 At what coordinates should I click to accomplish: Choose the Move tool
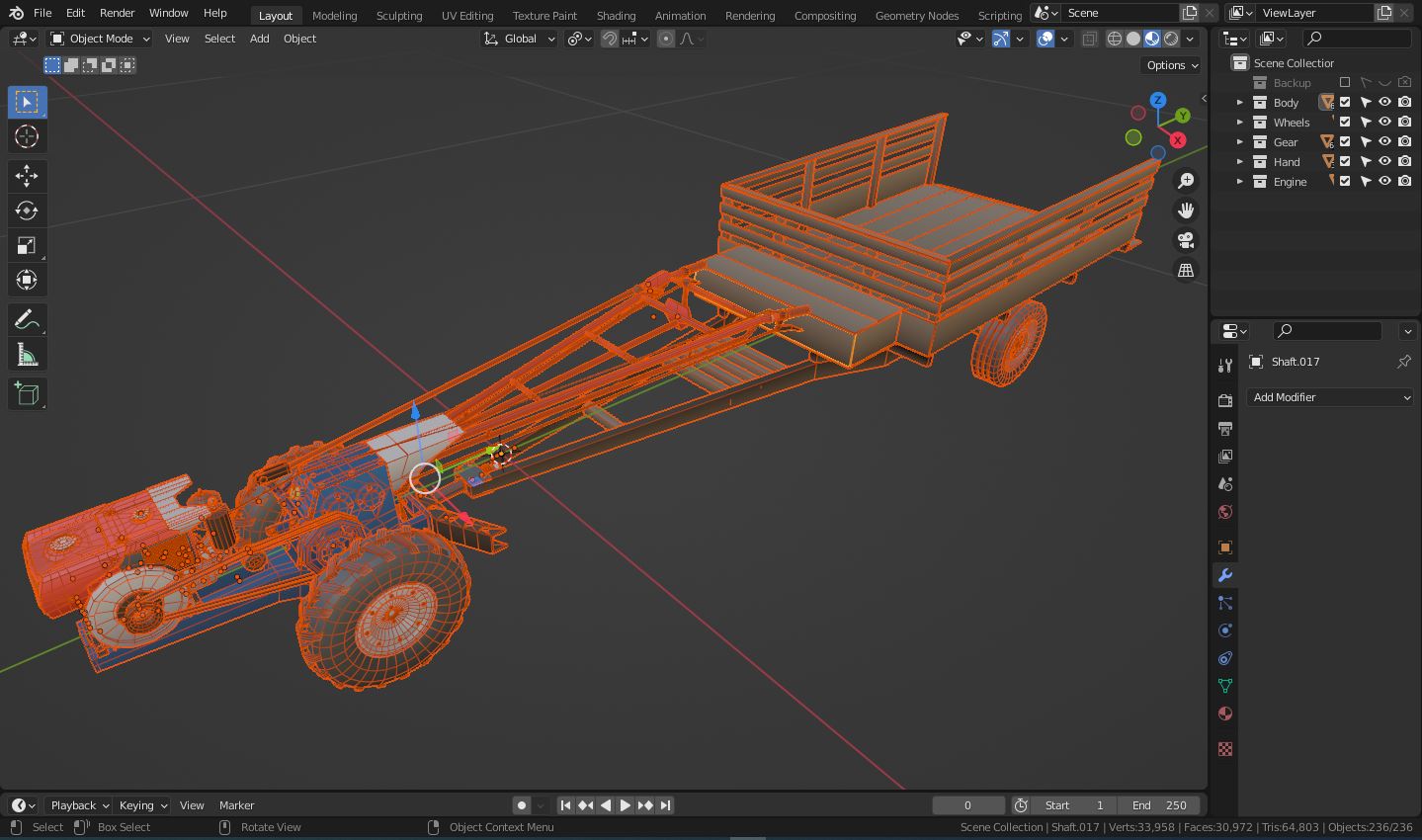click(x=27, y=176)
